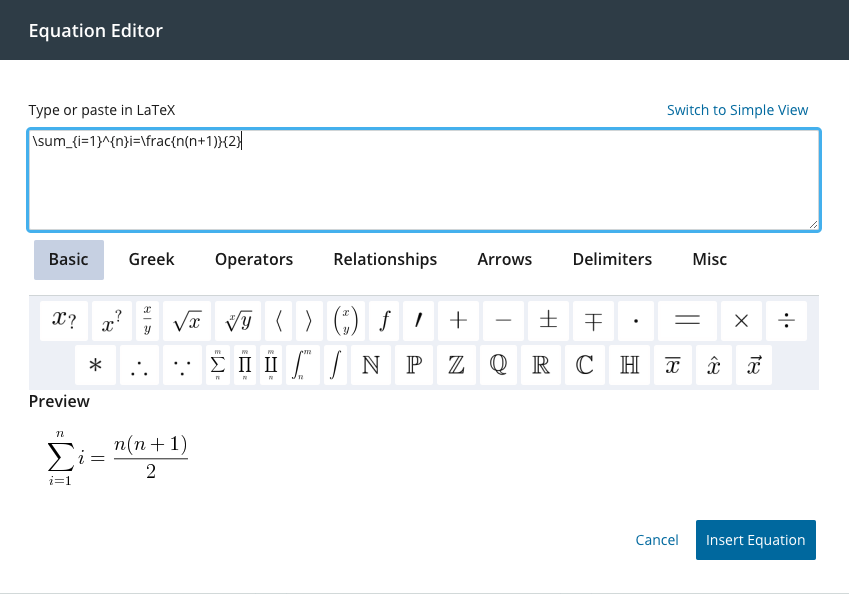This screenshot has width=849, height=594.
Task: Insert the real numbers ℝ symbol
Action: pos(540,366)
